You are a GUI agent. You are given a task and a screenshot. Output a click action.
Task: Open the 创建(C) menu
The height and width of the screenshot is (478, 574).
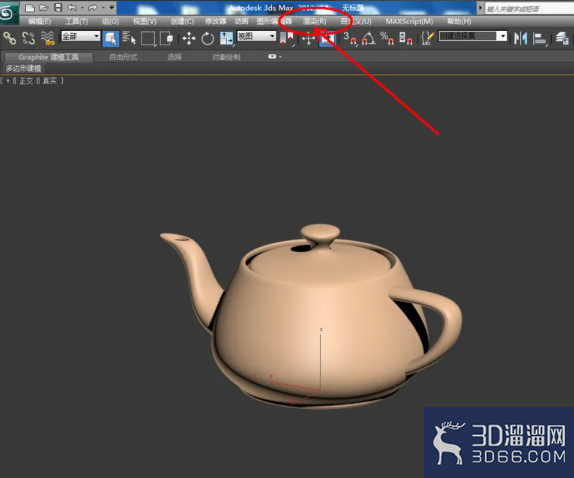tap(182, 21)
